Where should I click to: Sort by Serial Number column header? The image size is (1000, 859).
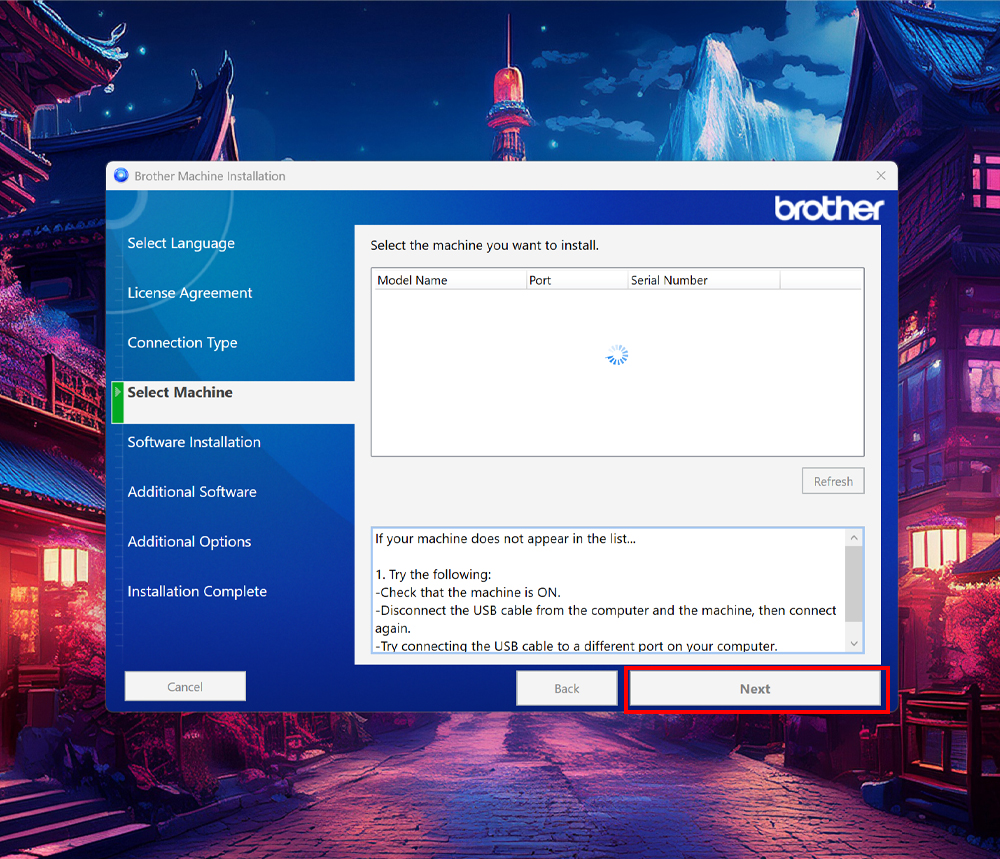coord(703,280)
